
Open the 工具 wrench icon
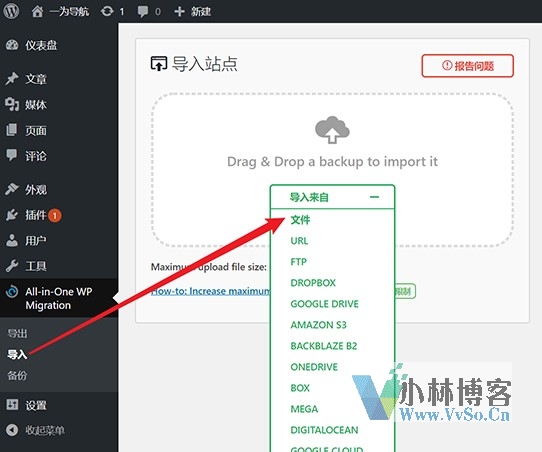(12, 266)
